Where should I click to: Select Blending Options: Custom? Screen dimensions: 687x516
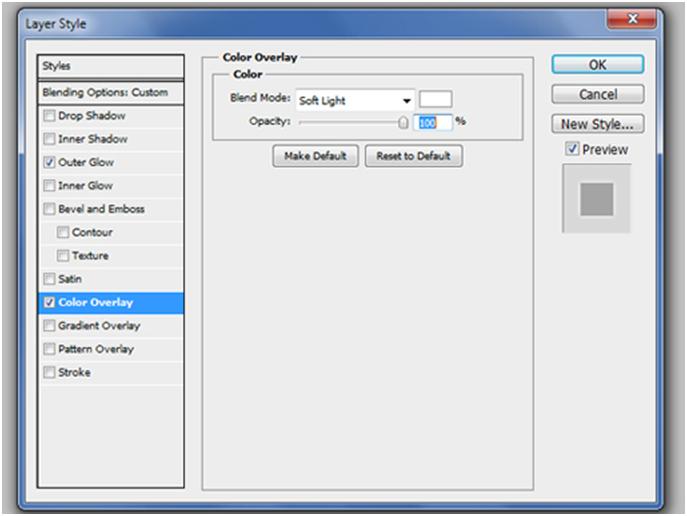[111, 92]
